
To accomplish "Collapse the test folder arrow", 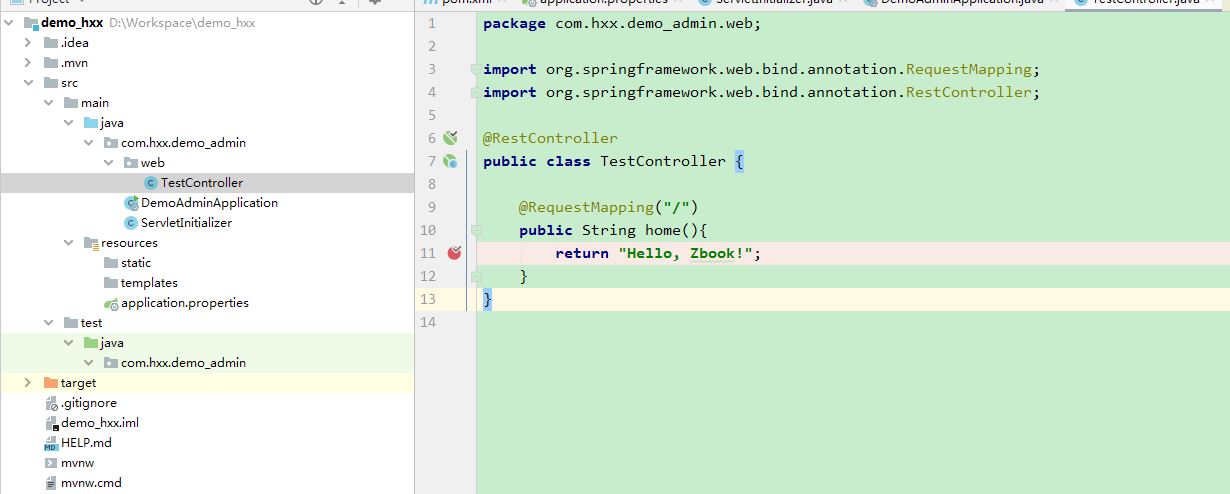I will [49, 323].
